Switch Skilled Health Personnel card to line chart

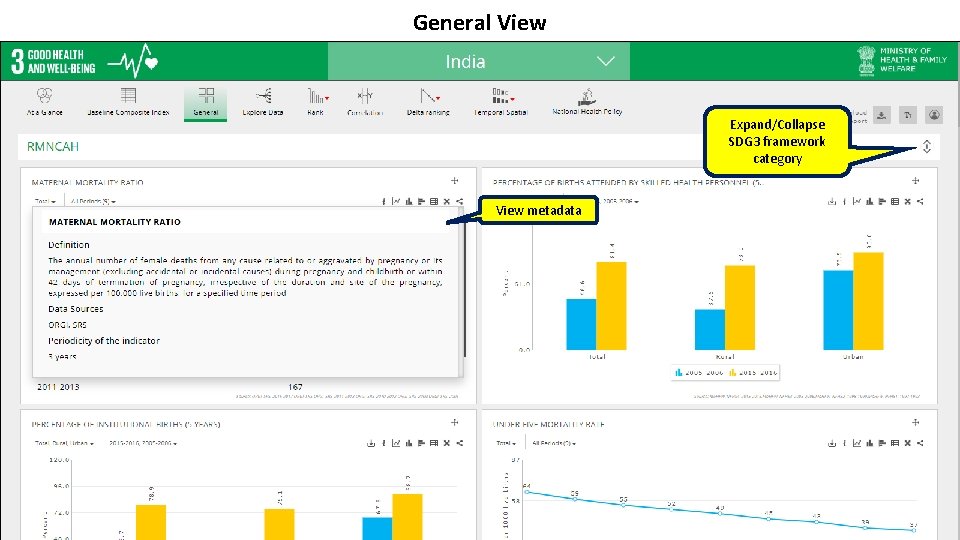point(857,201)
